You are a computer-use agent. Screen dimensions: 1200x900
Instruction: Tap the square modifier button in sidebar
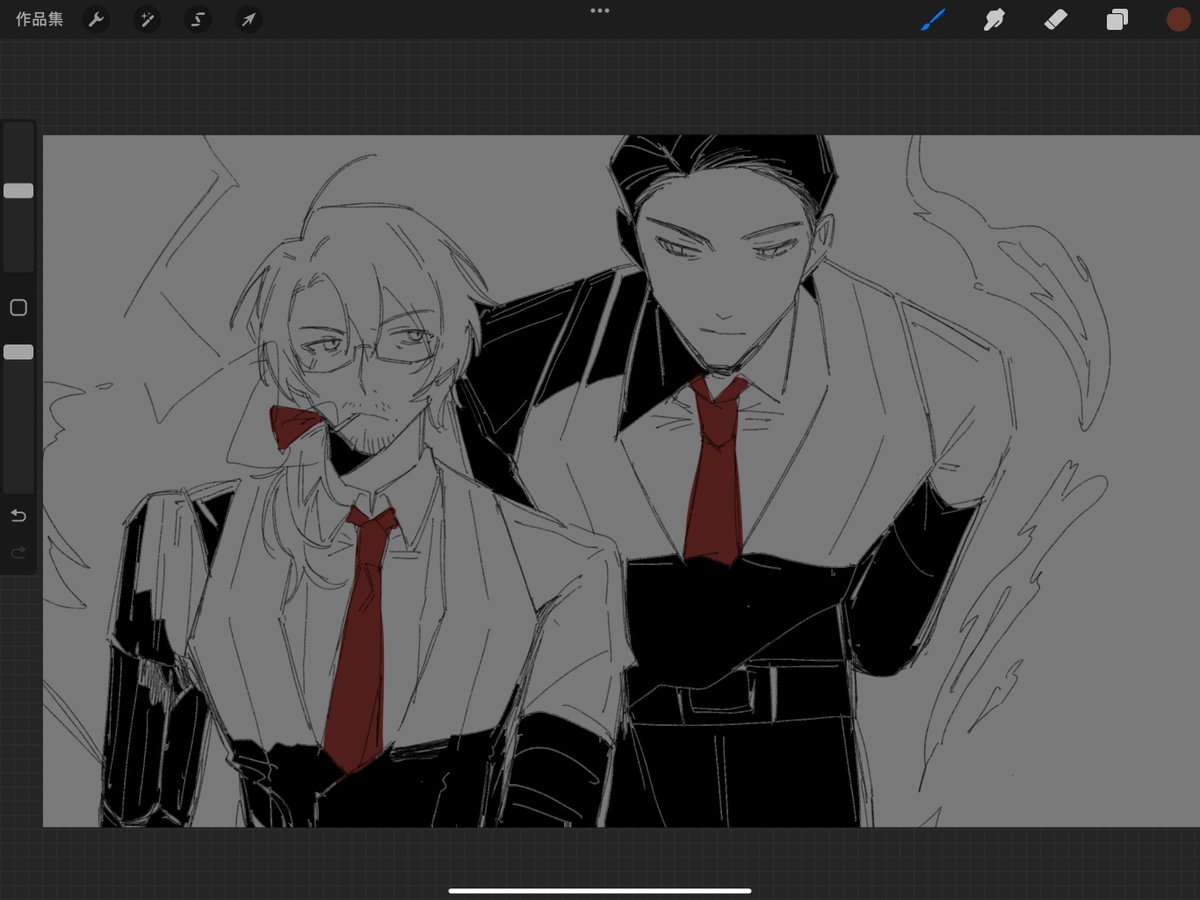[18, 308]
